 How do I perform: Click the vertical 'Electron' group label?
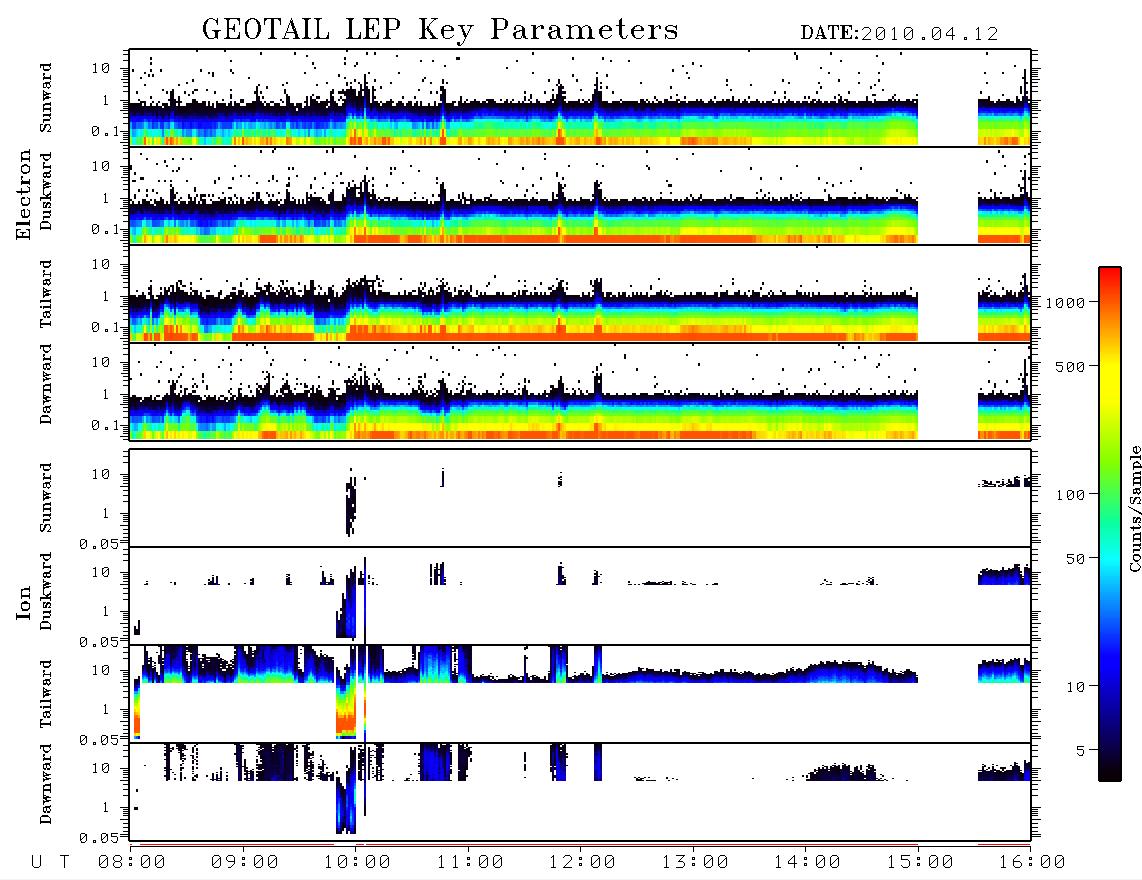[x=23, y=195]
